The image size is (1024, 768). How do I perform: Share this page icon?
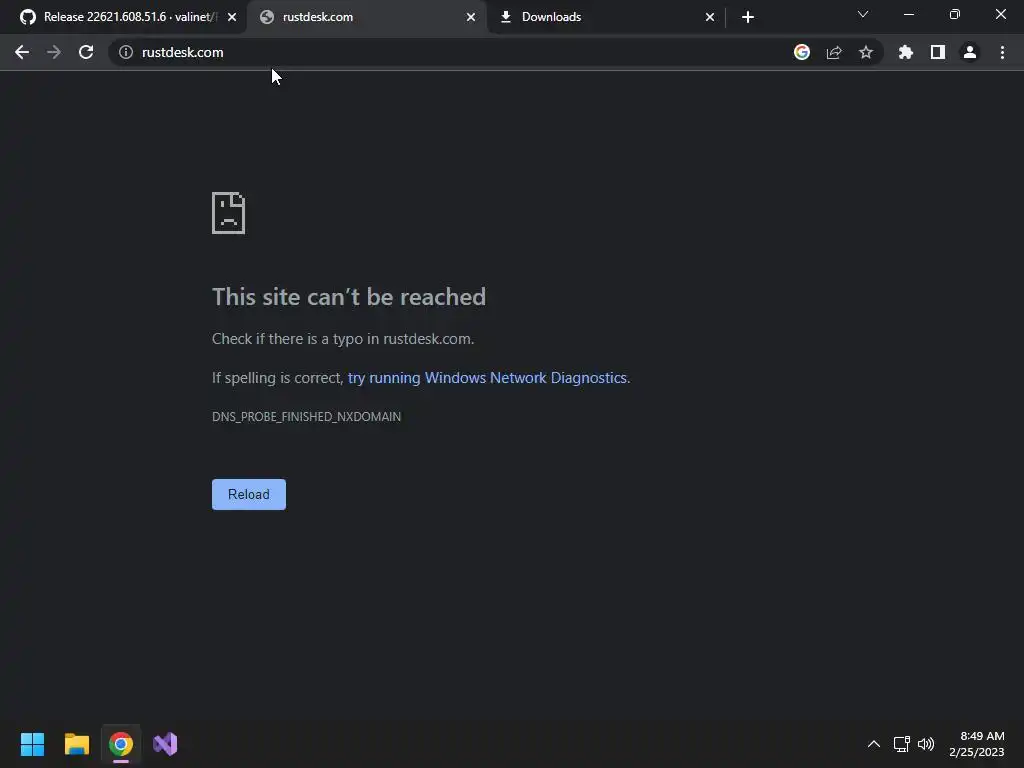[834, 52]
